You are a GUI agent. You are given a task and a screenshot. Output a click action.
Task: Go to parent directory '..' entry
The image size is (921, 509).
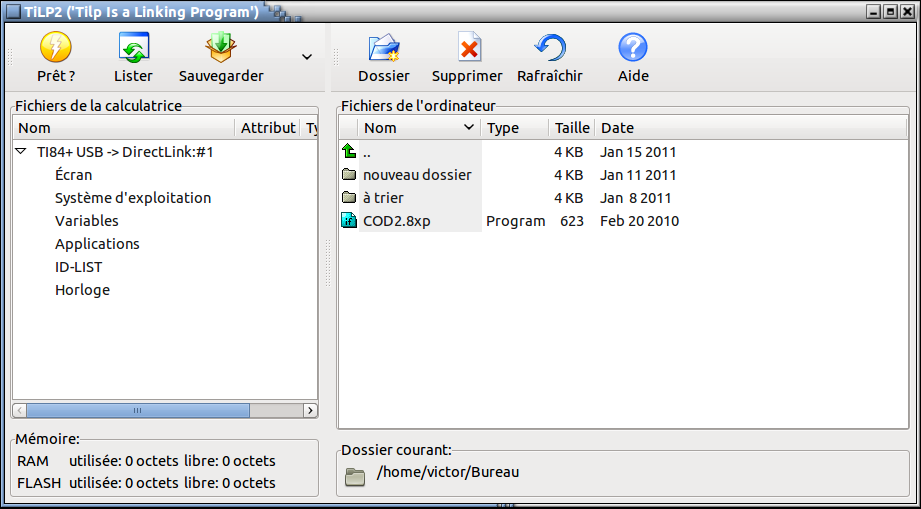click(367, 152)
